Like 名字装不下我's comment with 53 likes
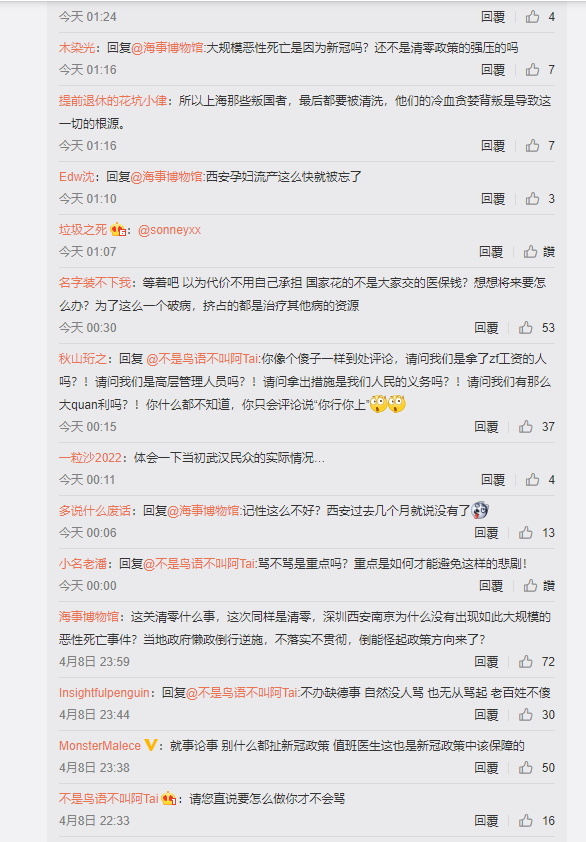Viewport: 586px width, 842px height. point(526,328)
